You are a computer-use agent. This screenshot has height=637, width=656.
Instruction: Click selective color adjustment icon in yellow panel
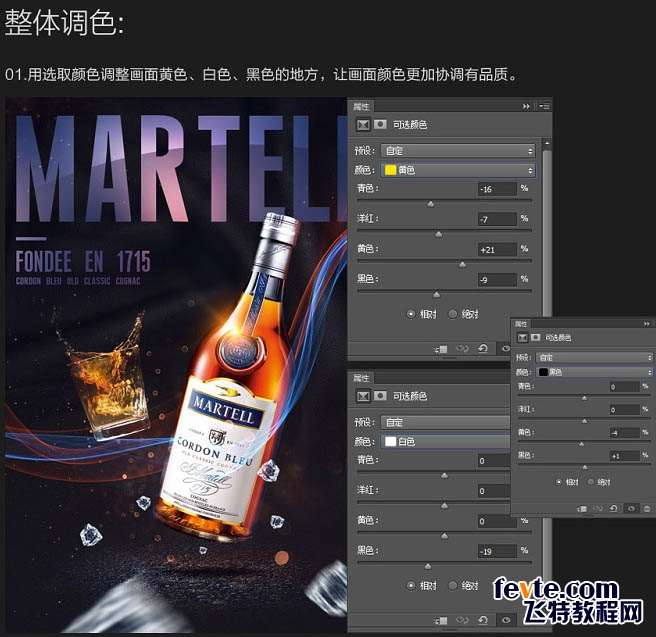coord(363,125)
